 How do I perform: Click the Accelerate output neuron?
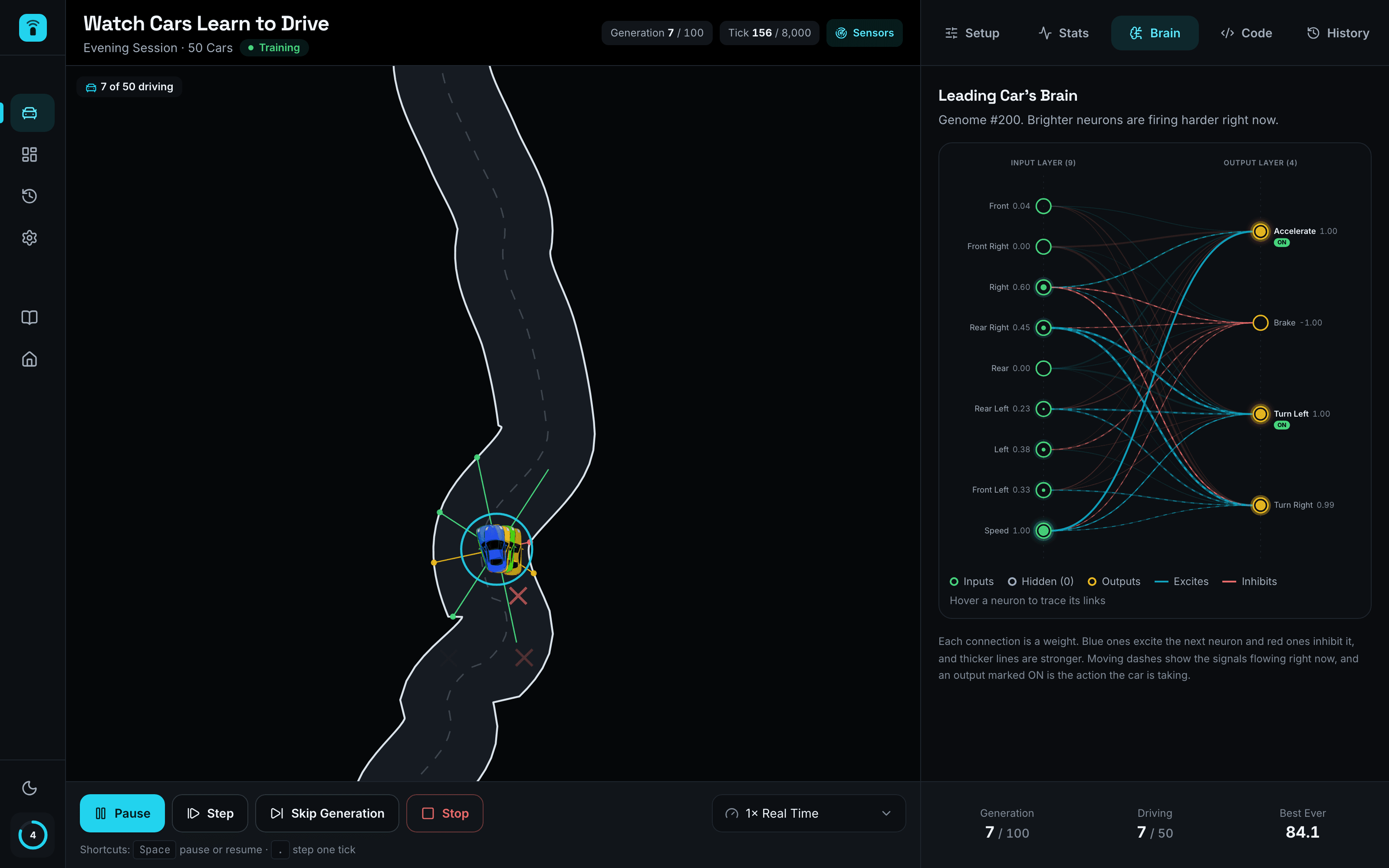click(x=1261, y=231)
